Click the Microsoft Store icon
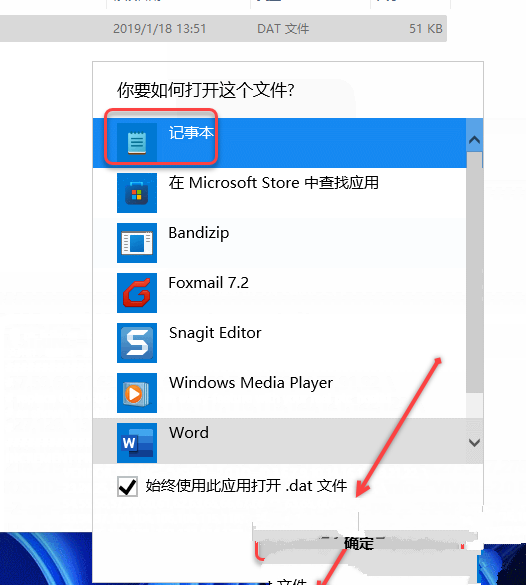The image size is (526, 585). pyautogui.click(x=137, y=193)
